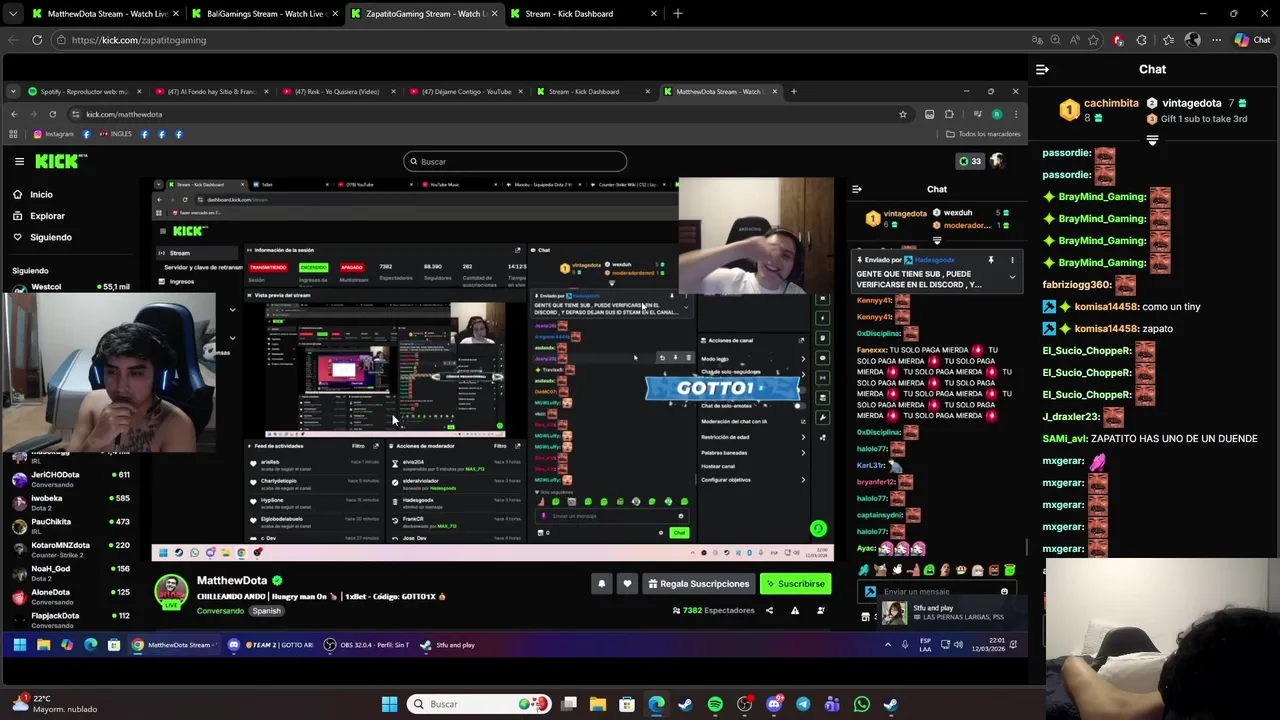Report the MatthewDota stream warning icon
Image resolution: width=1280 pixels, height=720 pixels.
(x=795, y=610)
